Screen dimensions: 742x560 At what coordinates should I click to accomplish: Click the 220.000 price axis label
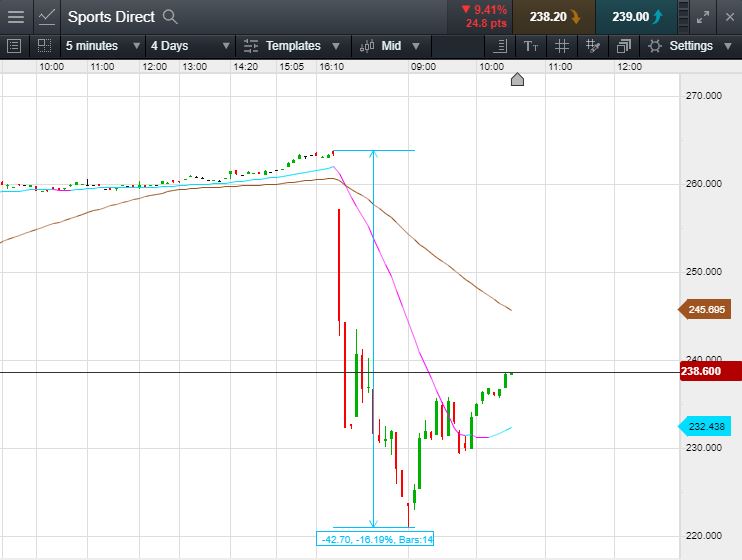(x=704, y=536)
